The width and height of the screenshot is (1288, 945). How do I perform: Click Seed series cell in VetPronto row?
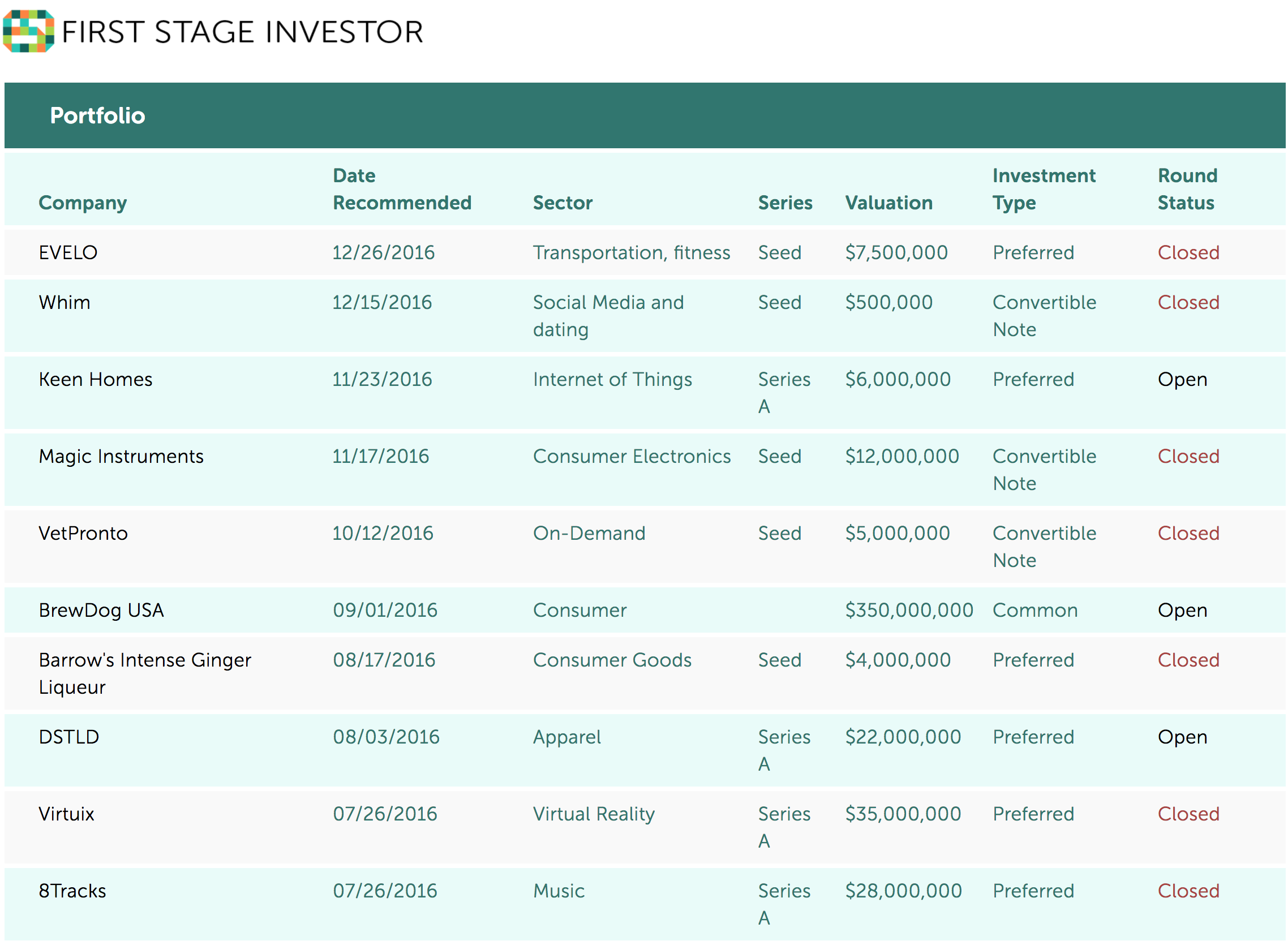coord(780,534)
